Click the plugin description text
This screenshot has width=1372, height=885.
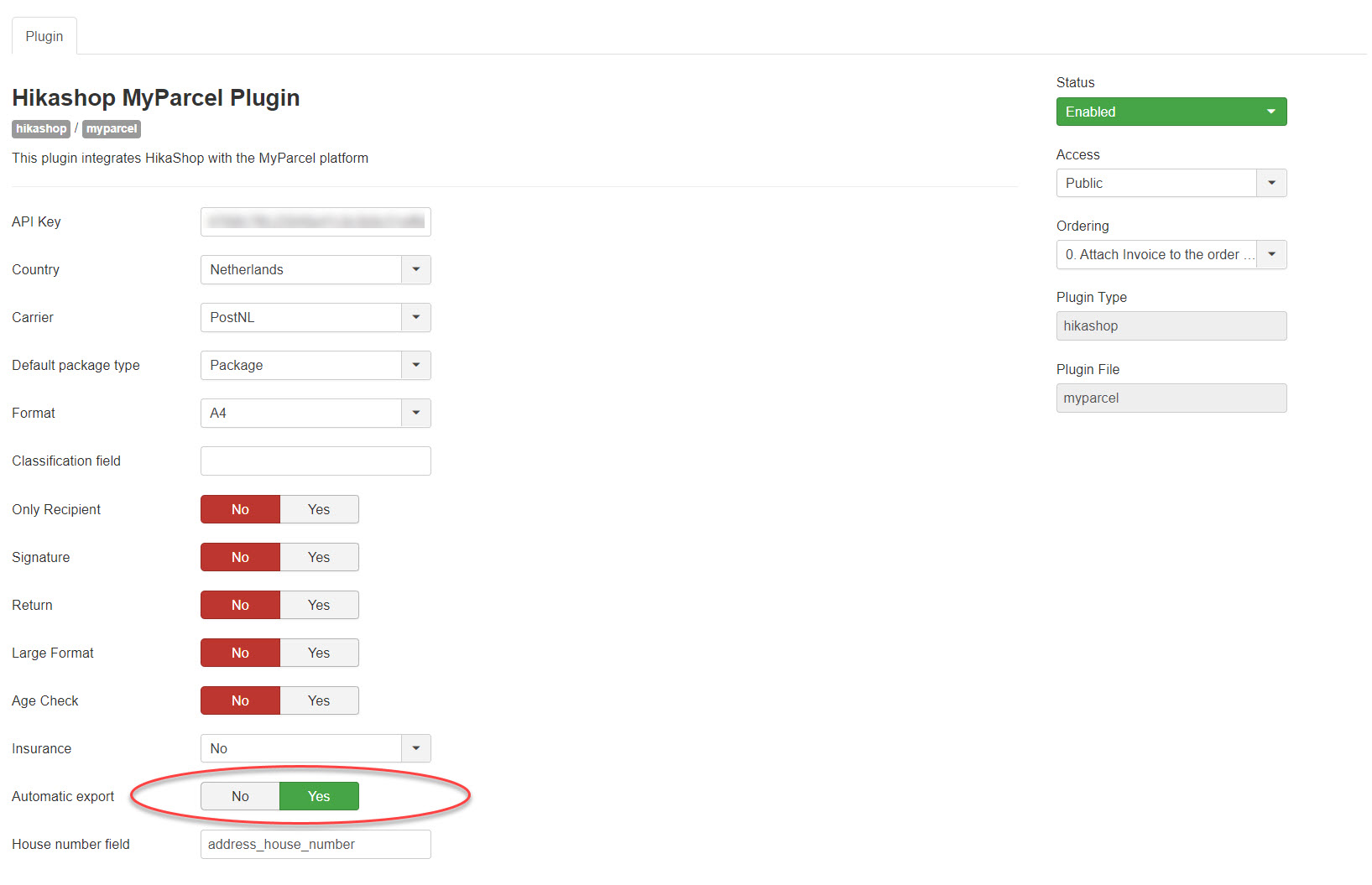[x=190, y=158]
